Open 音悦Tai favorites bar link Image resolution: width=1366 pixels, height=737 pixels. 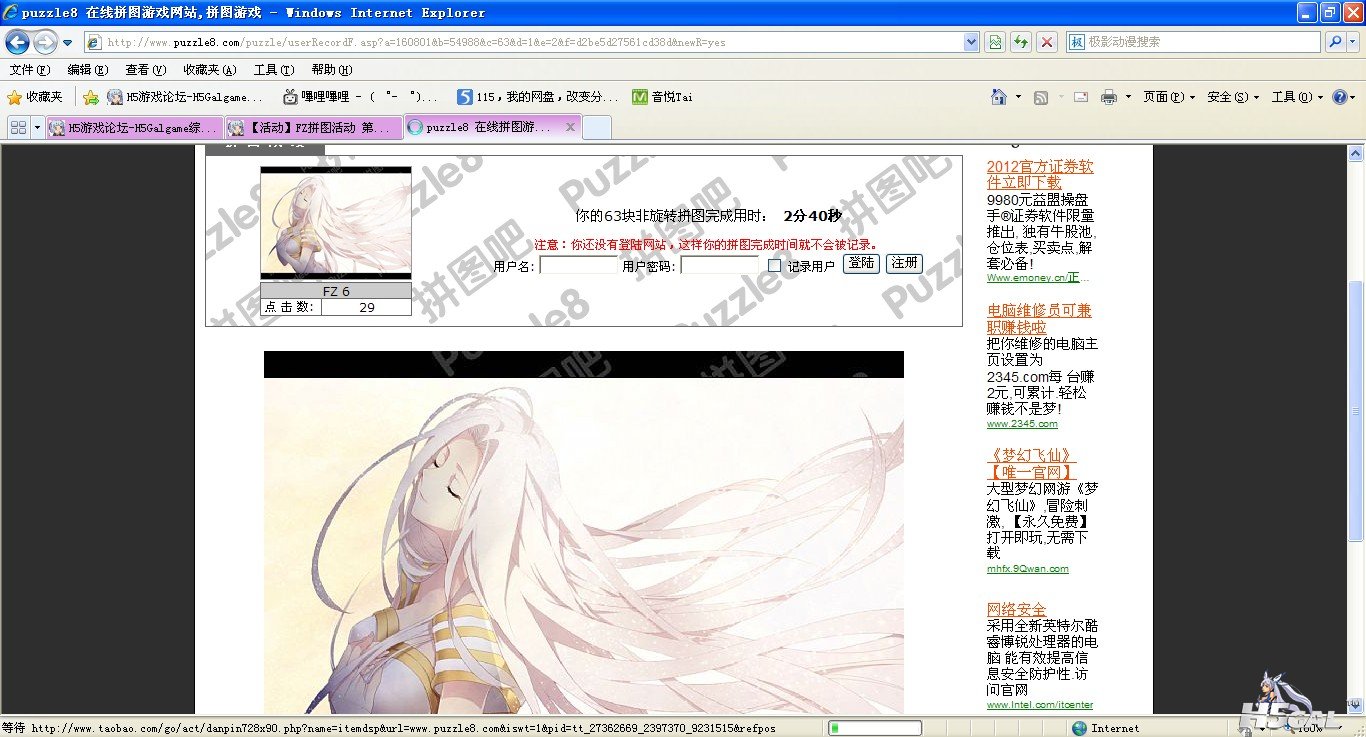[662, 97]
